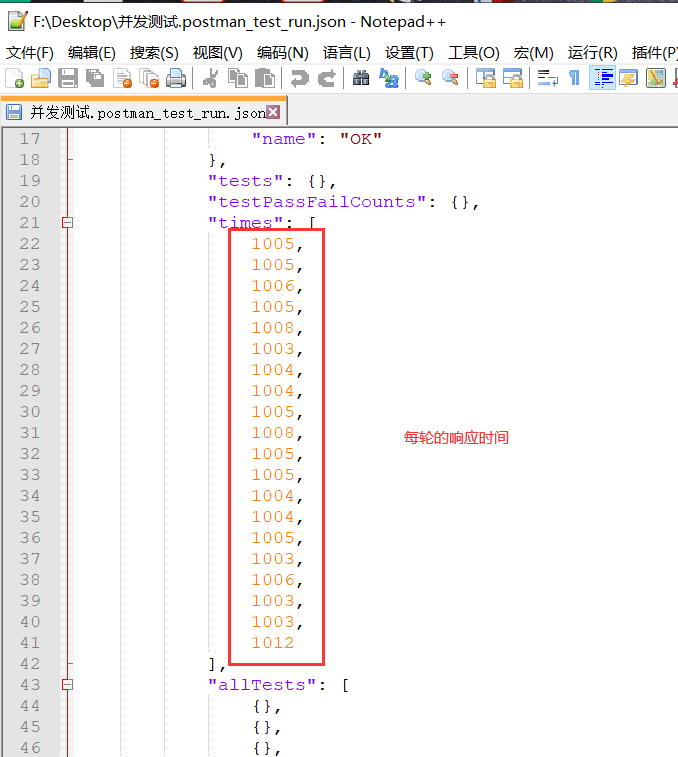Click the empty braces on line 44

pyautogui.click(x=263, y=706)
